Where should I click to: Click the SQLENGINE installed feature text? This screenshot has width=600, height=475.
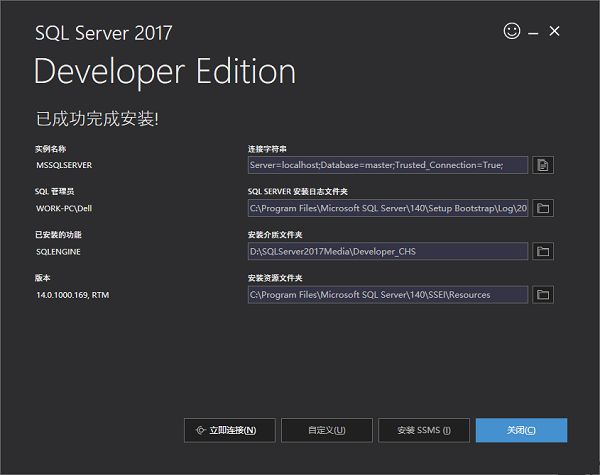tap(58, 252)
